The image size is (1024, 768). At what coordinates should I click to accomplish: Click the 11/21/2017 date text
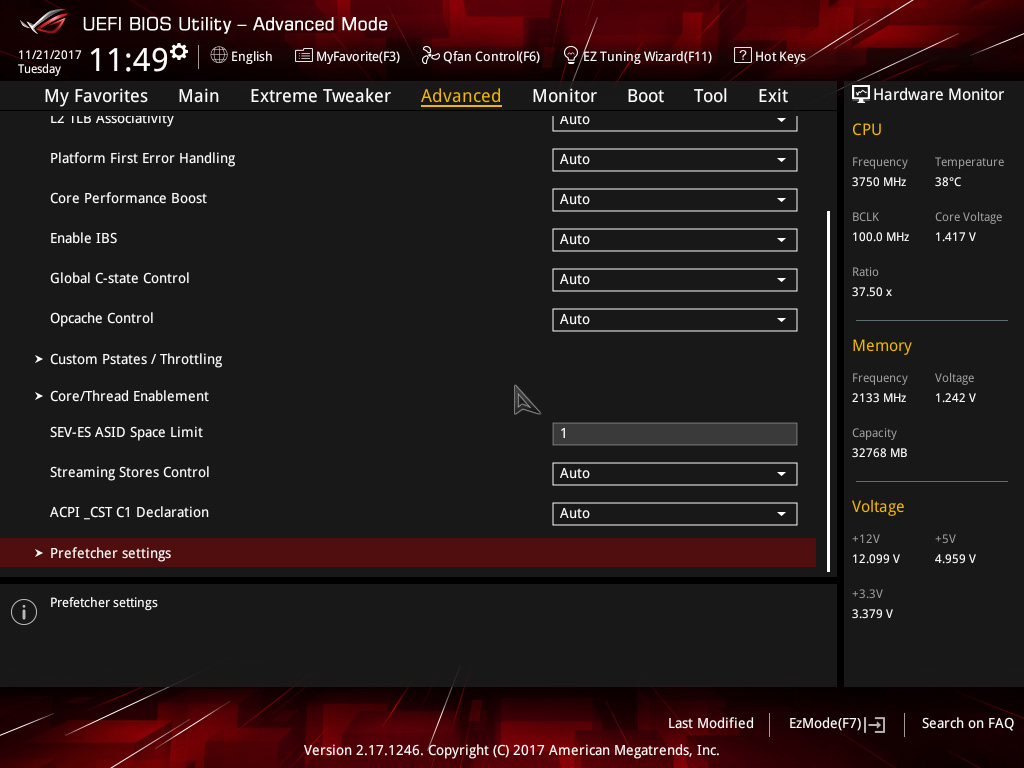[50, 54]
